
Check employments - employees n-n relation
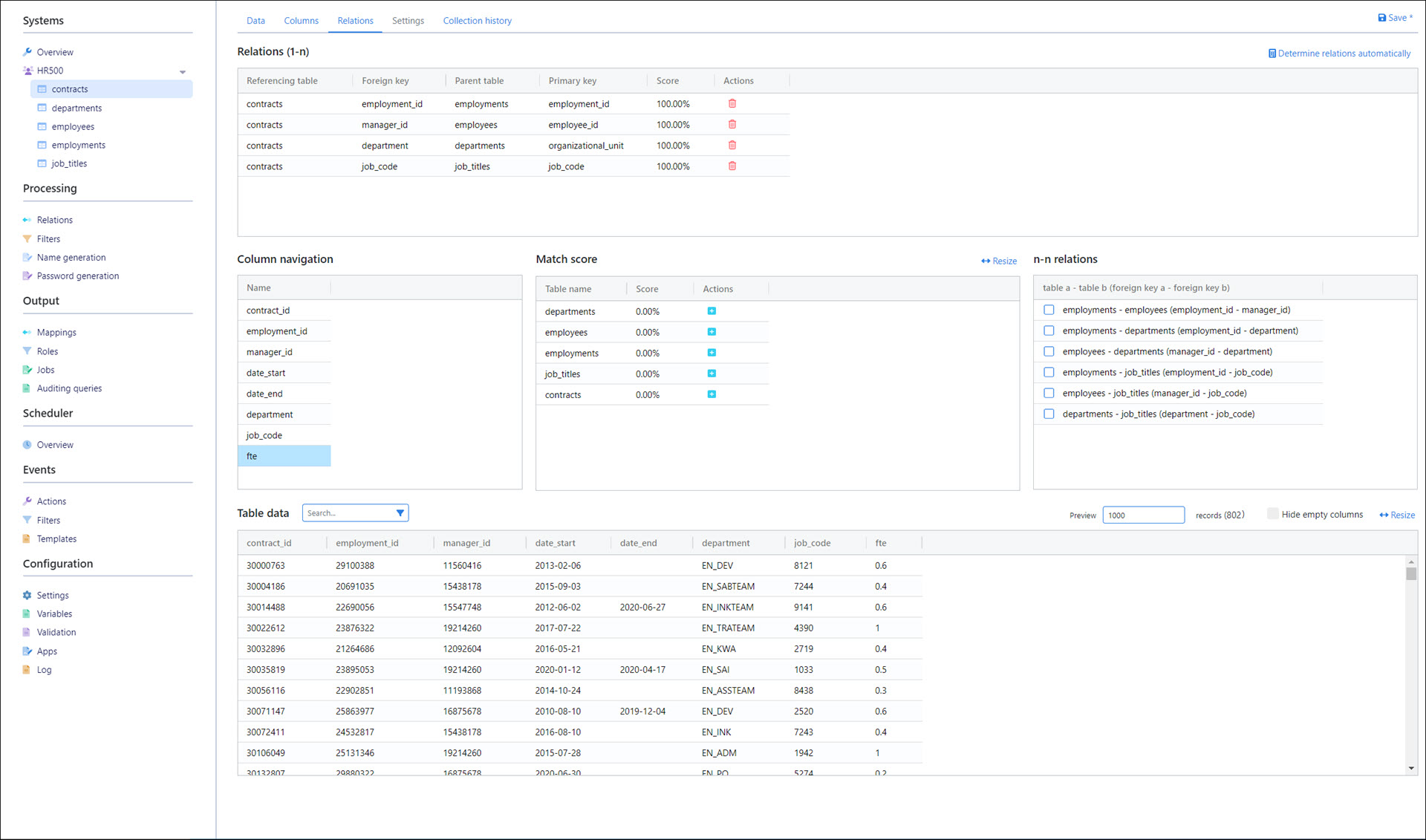1049,310
